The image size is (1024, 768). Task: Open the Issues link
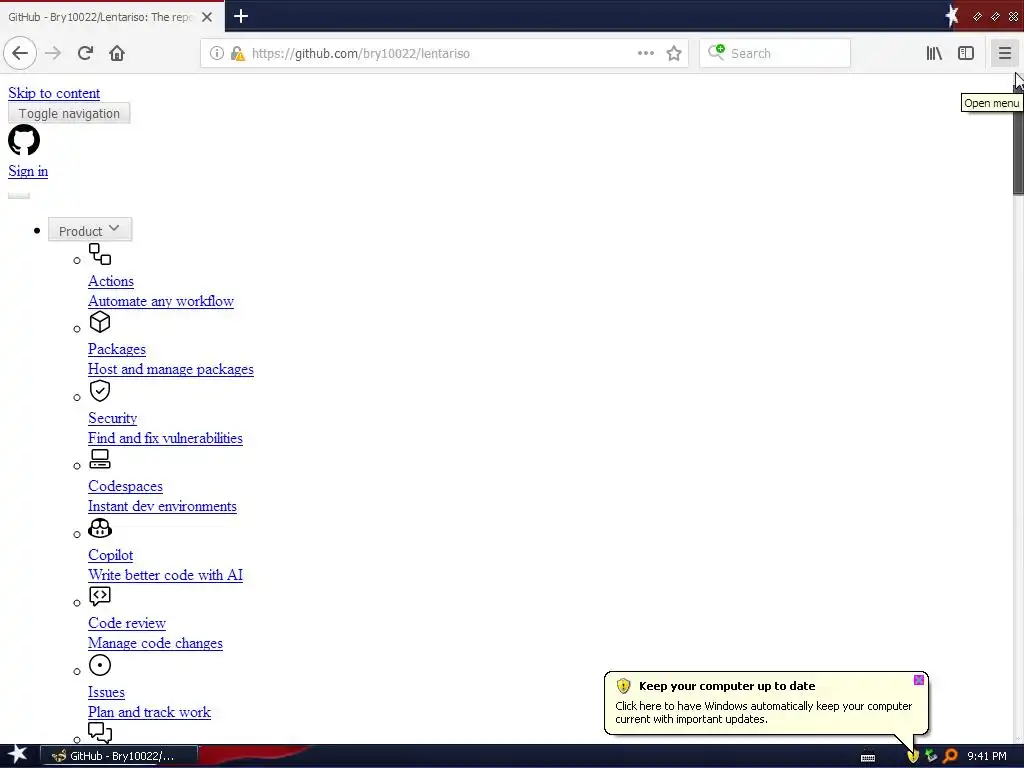(106, 692)
